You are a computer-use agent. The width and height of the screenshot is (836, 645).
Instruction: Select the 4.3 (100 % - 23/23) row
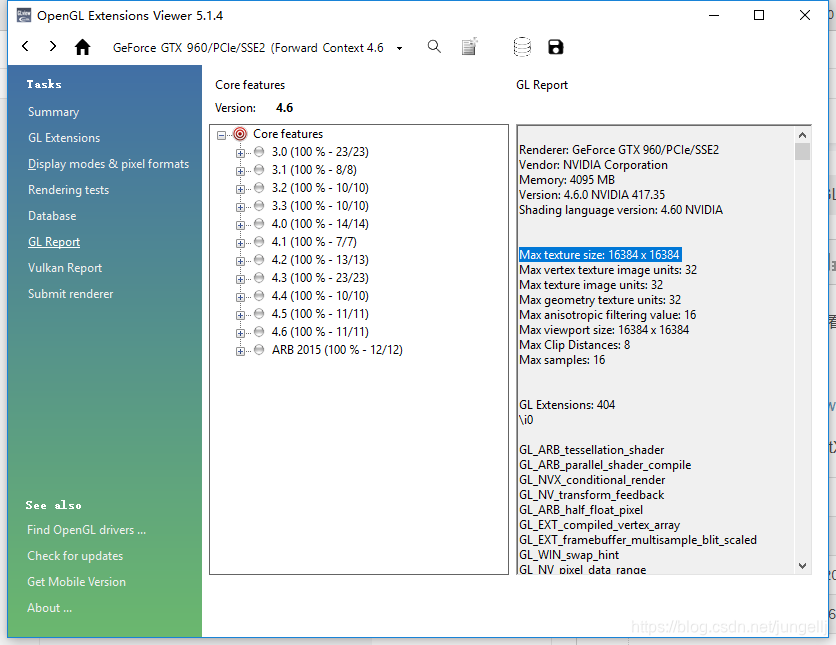click(x=320, y=278)
